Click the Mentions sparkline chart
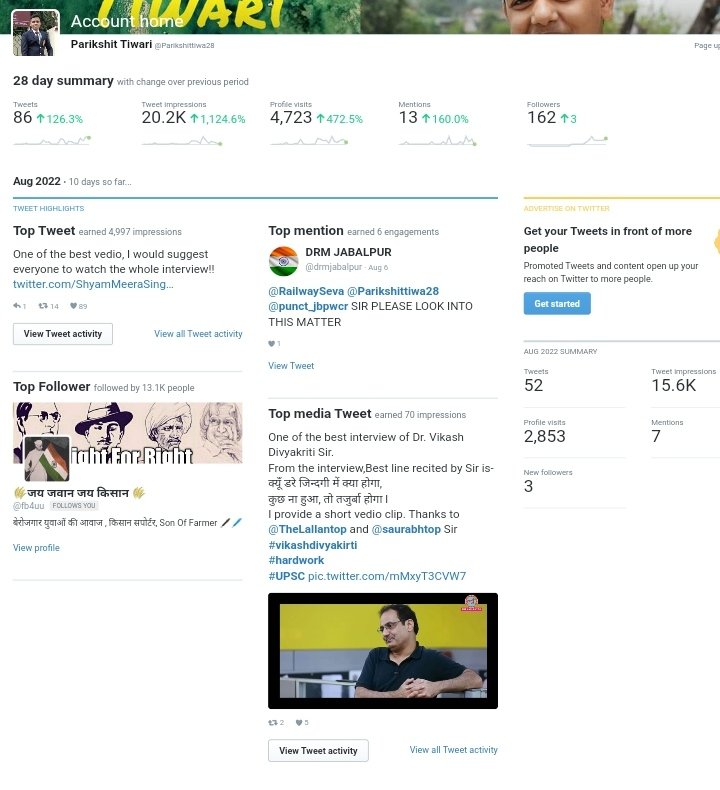 pyautogui.click(x=437, y=141)
